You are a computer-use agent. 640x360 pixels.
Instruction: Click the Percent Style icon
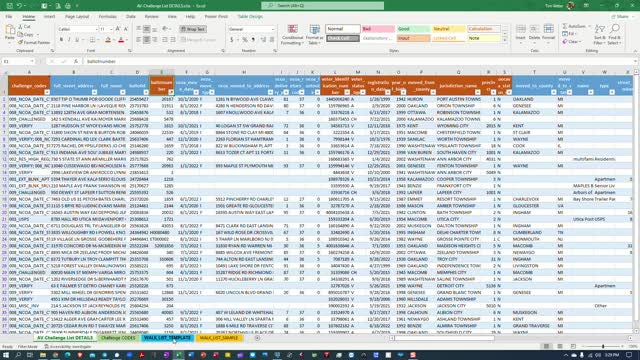[x=245, y=40]
